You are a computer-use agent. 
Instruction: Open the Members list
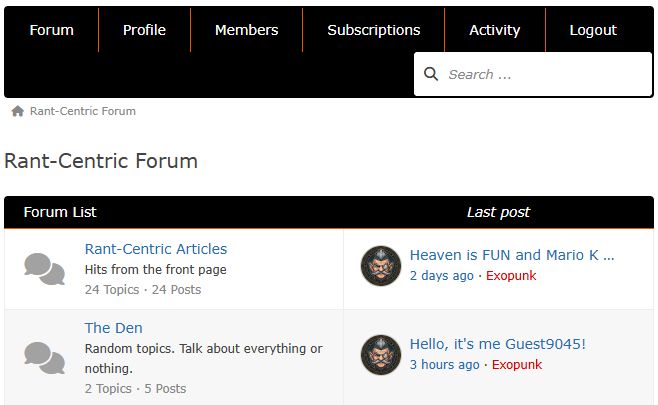coord(246,30)
